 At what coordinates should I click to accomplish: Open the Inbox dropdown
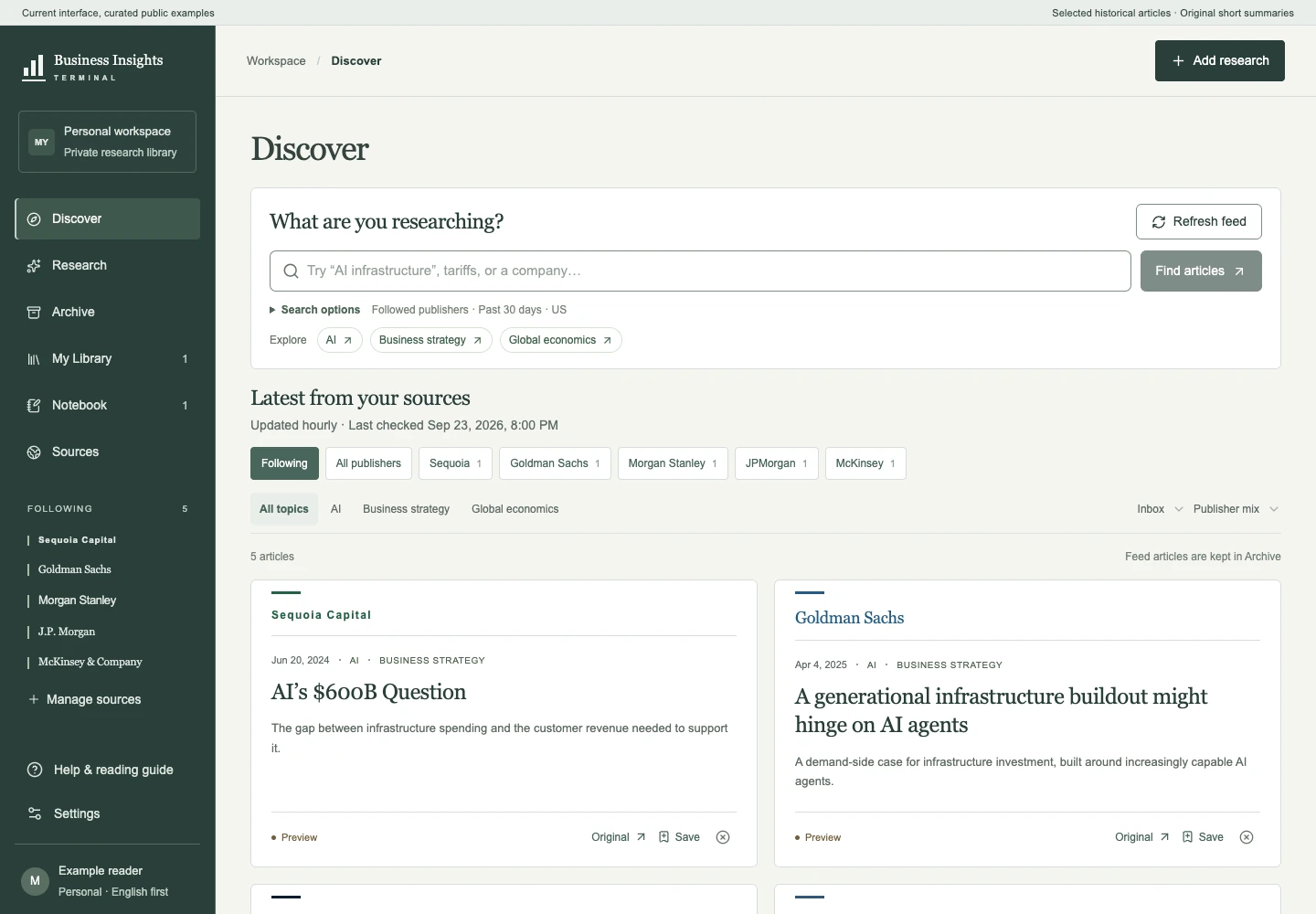pos(1160,510)
